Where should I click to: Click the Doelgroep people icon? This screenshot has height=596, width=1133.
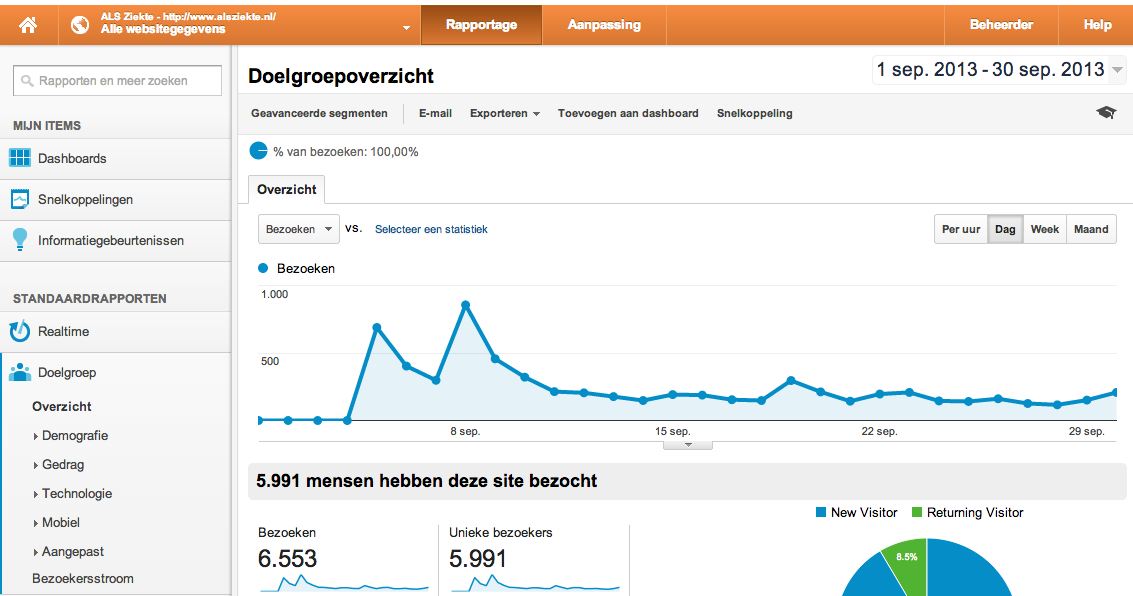(20, 372)
